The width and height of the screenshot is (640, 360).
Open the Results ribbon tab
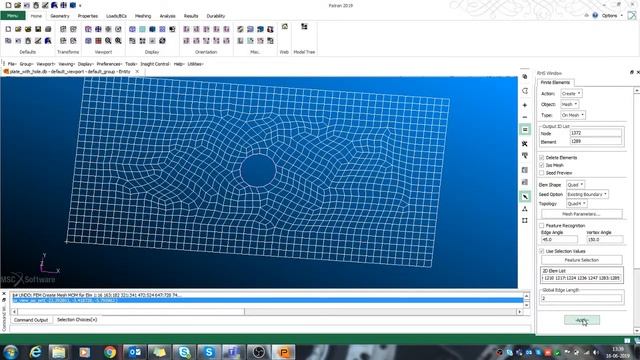click(191, 16)
